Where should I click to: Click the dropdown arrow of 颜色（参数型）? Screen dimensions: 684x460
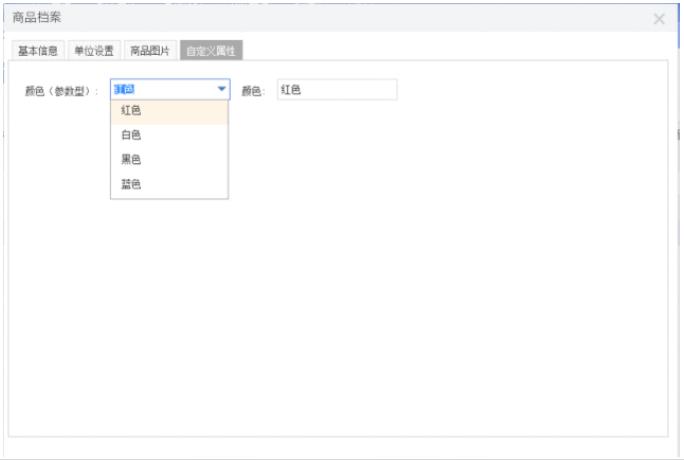point(221,89)
